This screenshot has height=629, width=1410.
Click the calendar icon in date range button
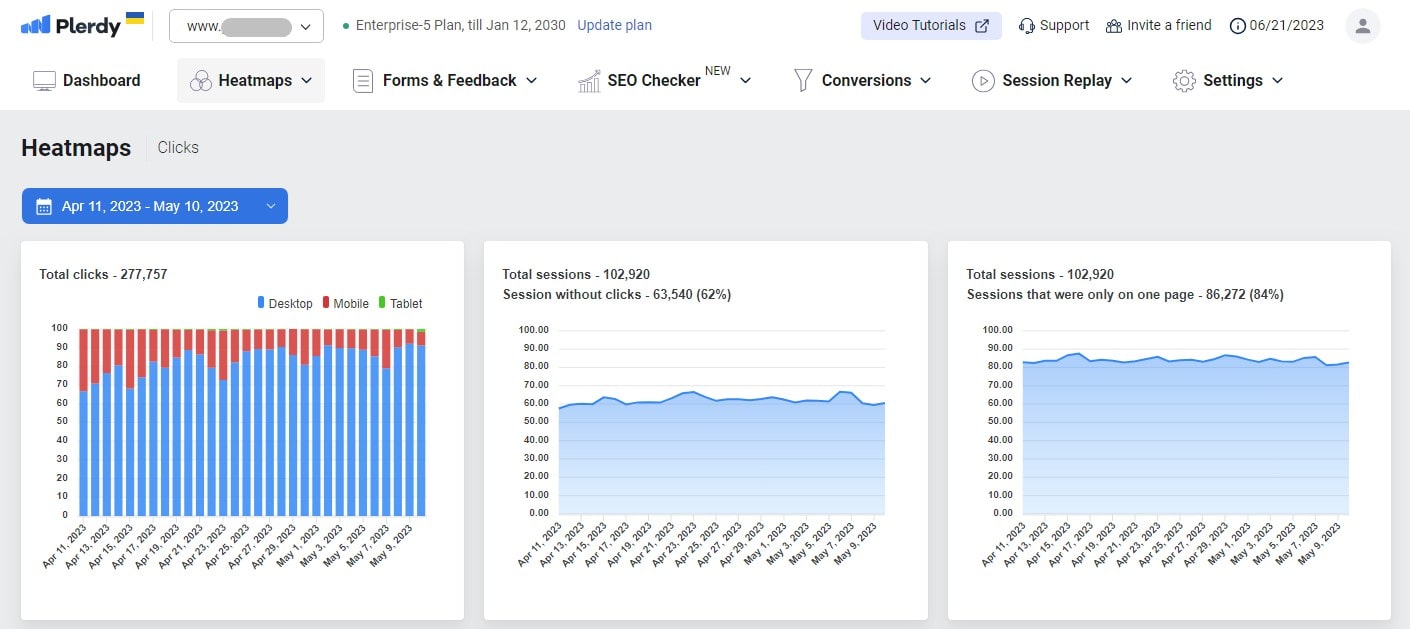(x=44, y=207)
